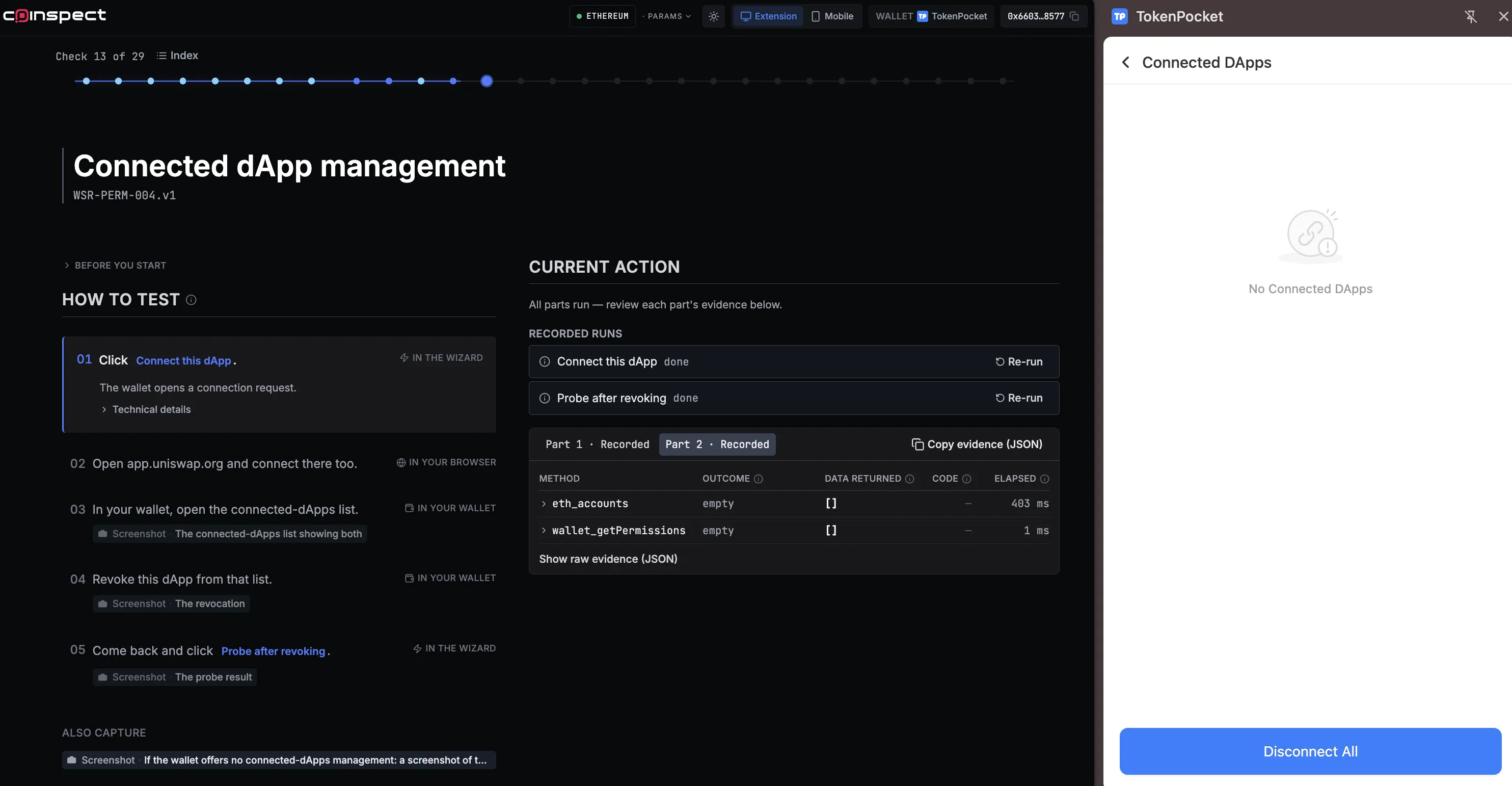Click the 403 ms elapsed value
The width and height of the screenshot is (1512, 786).
click(1030, 504)
